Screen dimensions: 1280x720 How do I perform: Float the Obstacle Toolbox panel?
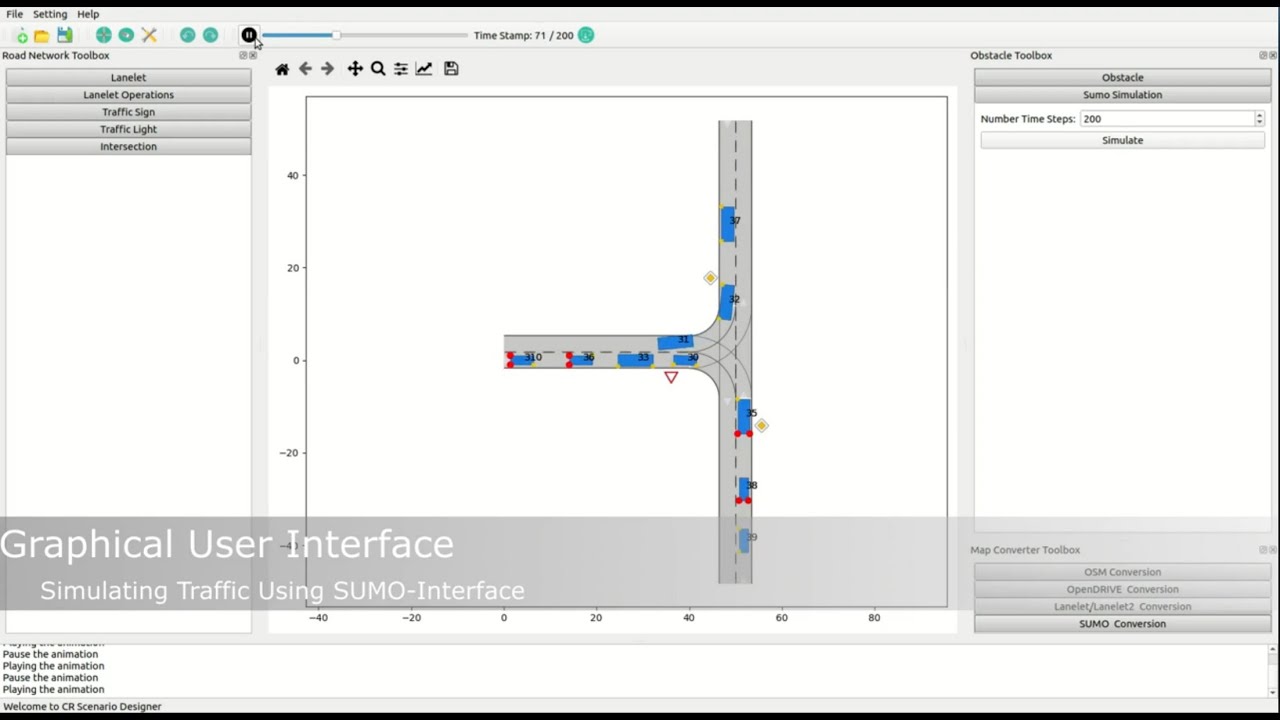point(1263,56)
